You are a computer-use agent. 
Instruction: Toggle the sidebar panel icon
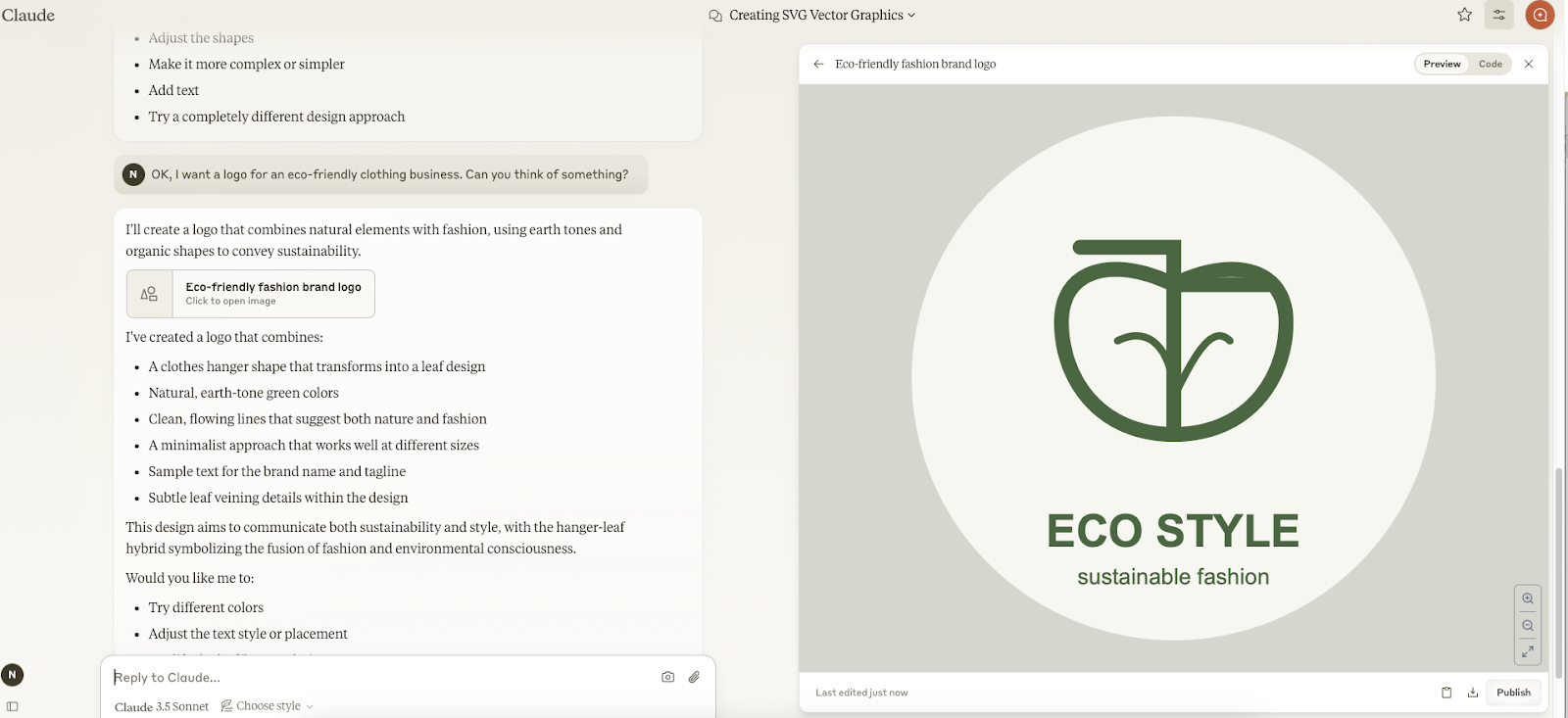coord(13,706)
